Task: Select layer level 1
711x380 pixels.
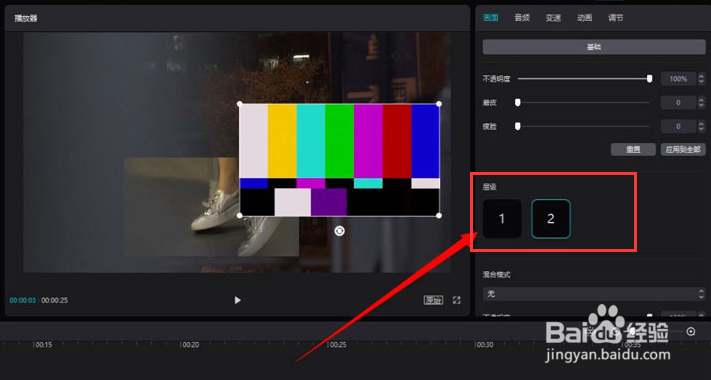Action: [x=502, y=219]
